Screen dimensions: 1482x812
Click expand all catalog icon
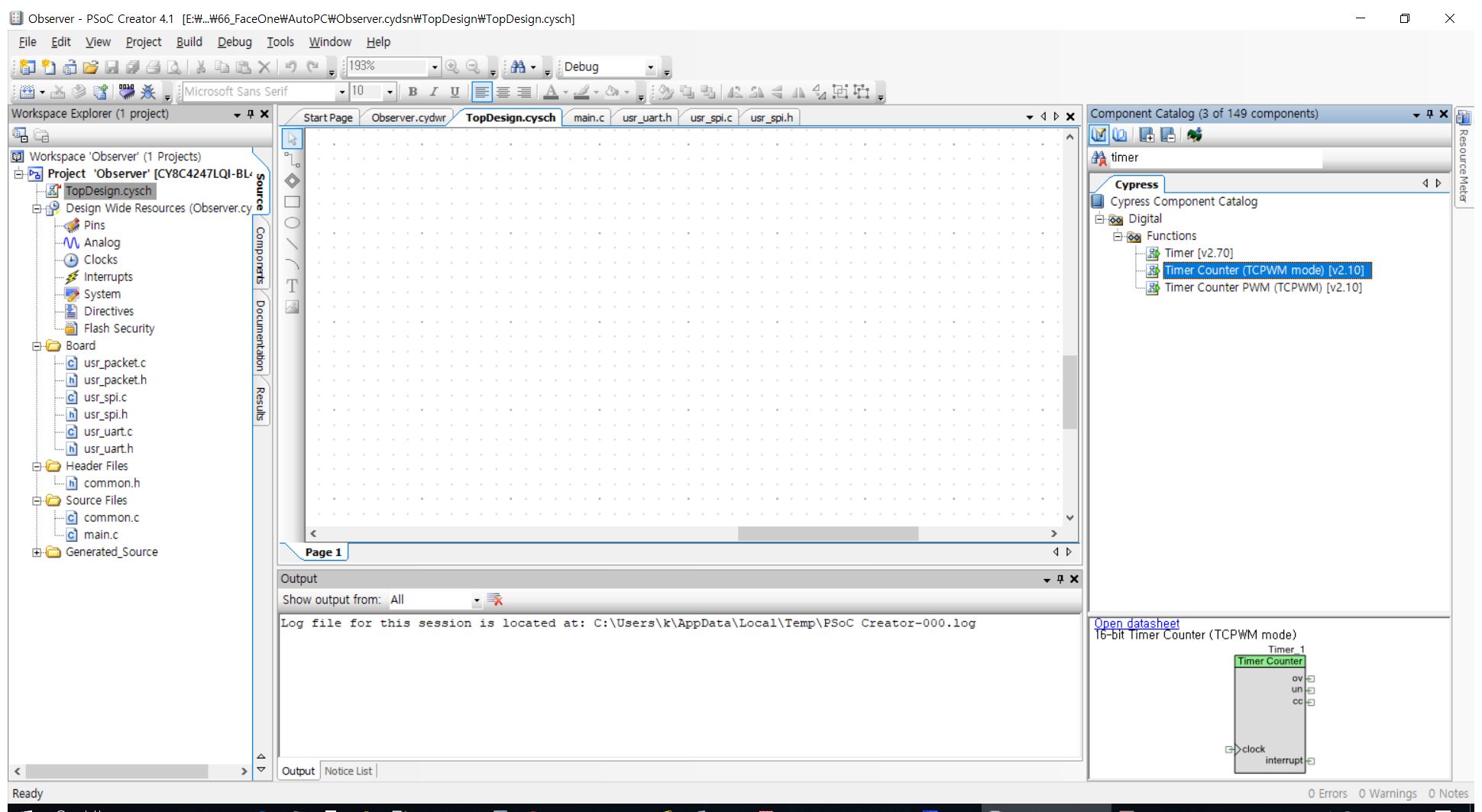pos(1147,134)
